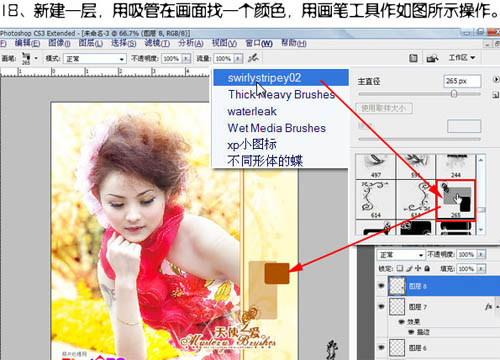This screenshot has height=360, width=500.
Task: Click the airbrush icon in the options bar
Action: click(x=253, y=58)
